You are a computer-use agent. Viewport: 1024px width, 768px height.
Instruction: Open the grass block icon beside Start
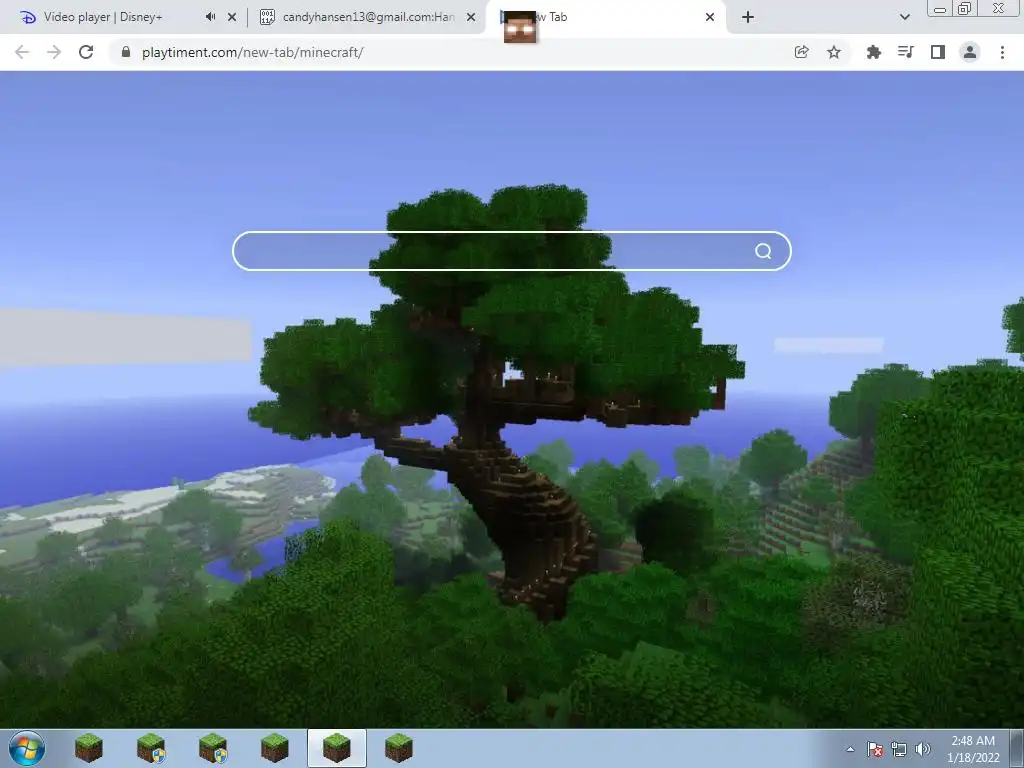pyautogui.click(x=89, y=748)
